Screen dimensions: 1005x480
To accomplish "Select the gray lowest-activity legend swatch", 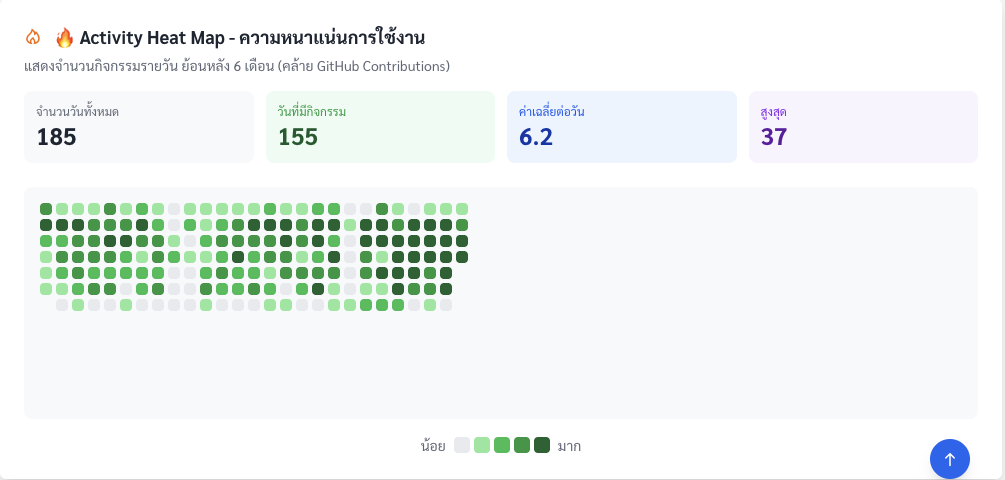I will [462, 445].
